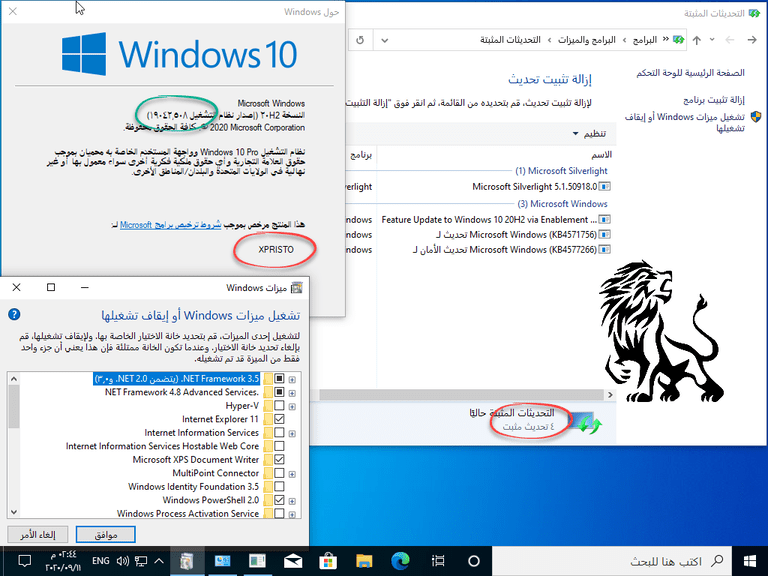Open Turn Windows features on or off link
768x576 pixels.
pos(685,122)
